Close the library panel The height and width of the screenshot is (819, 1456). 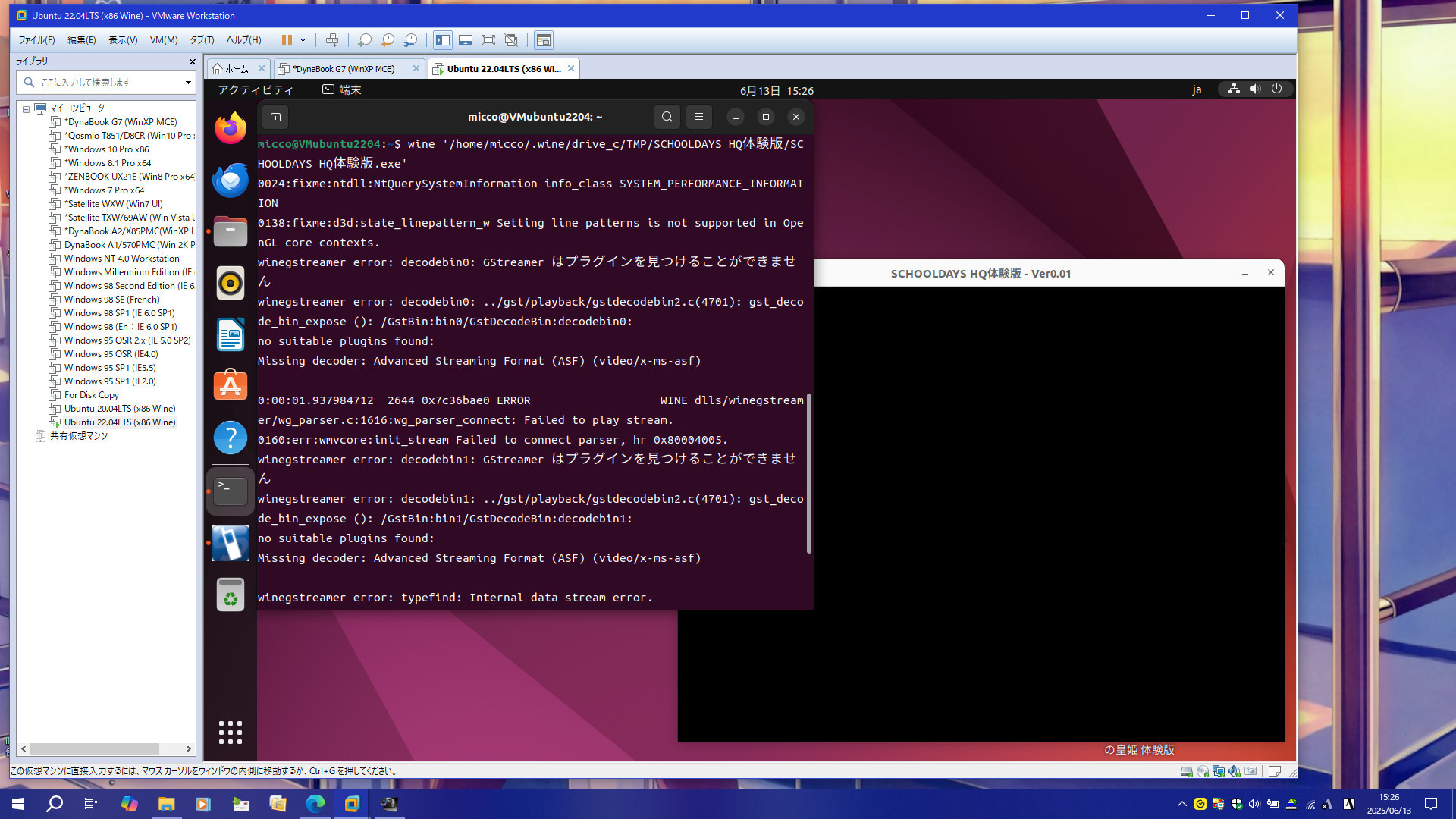[192, 61]
